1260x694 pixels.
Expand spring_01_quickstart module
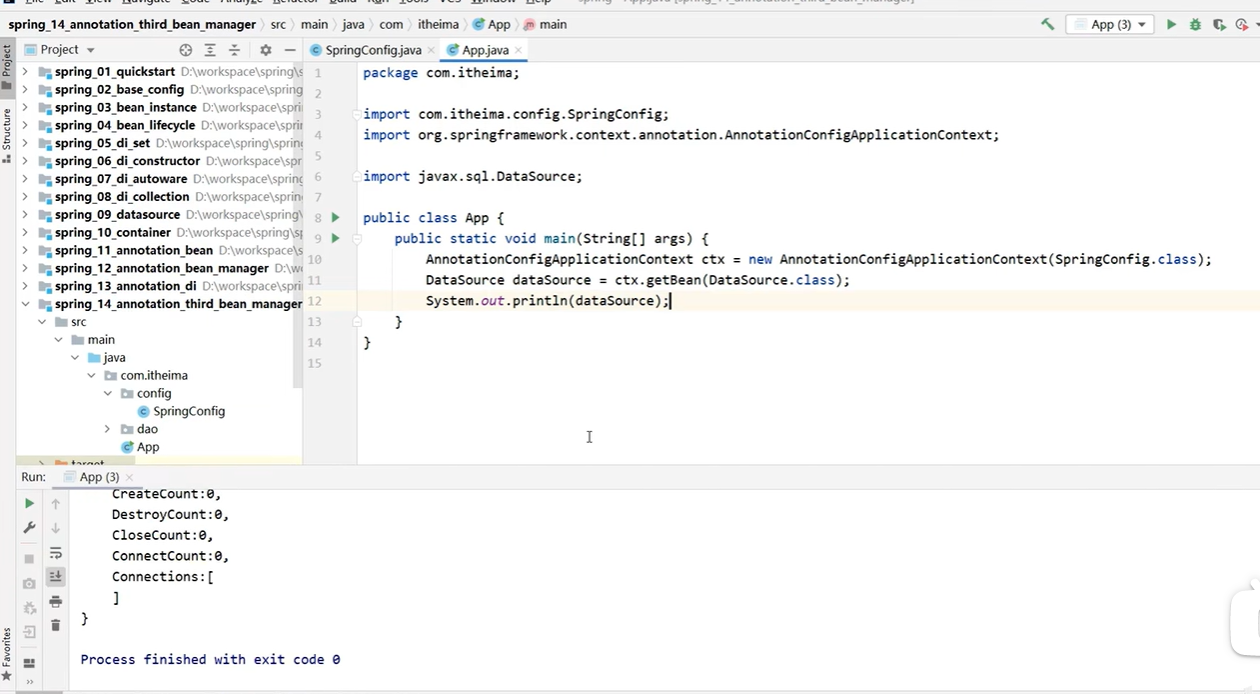[27, 72]
